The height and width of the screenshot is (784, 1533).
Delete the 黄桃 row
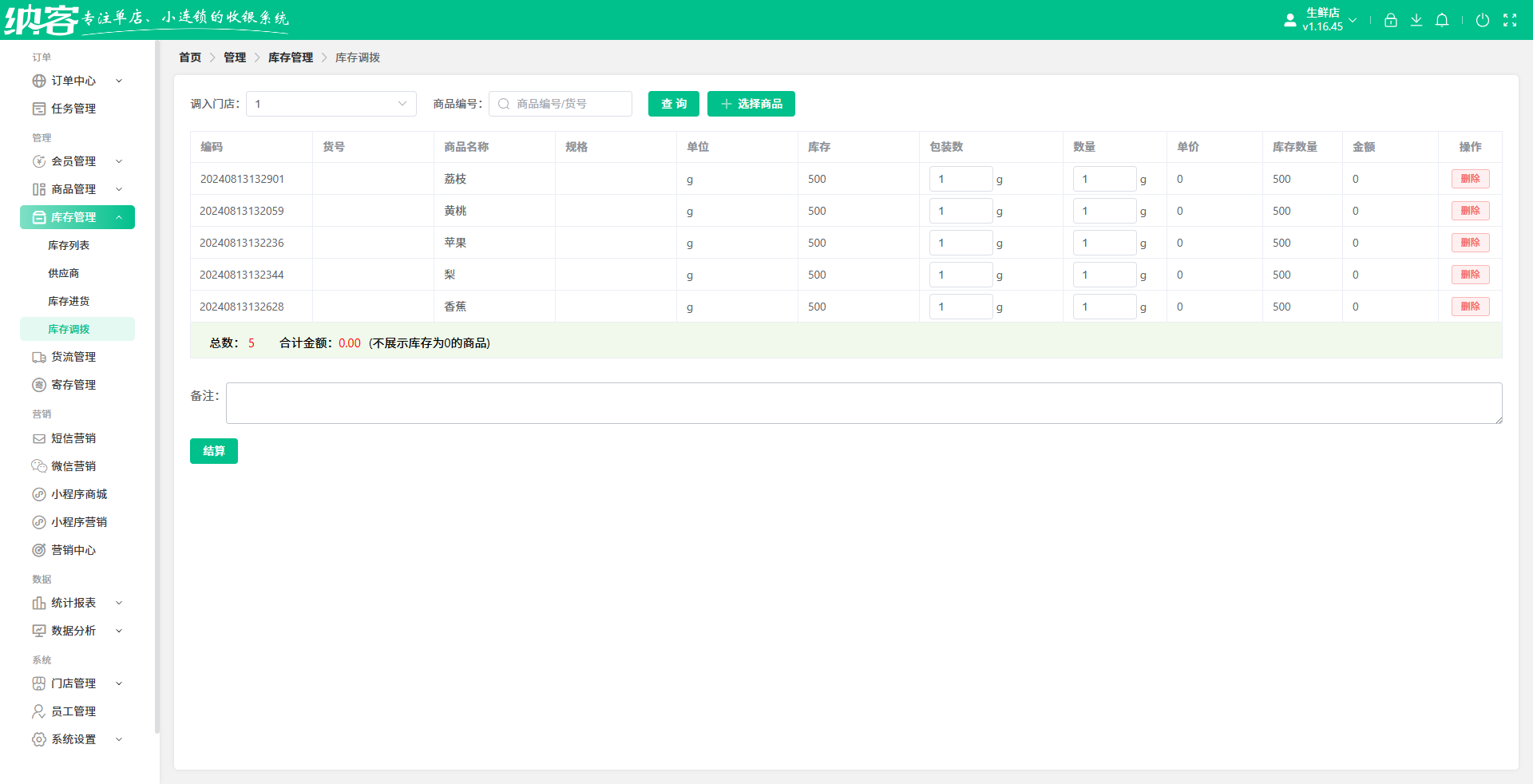[1471, 211]
